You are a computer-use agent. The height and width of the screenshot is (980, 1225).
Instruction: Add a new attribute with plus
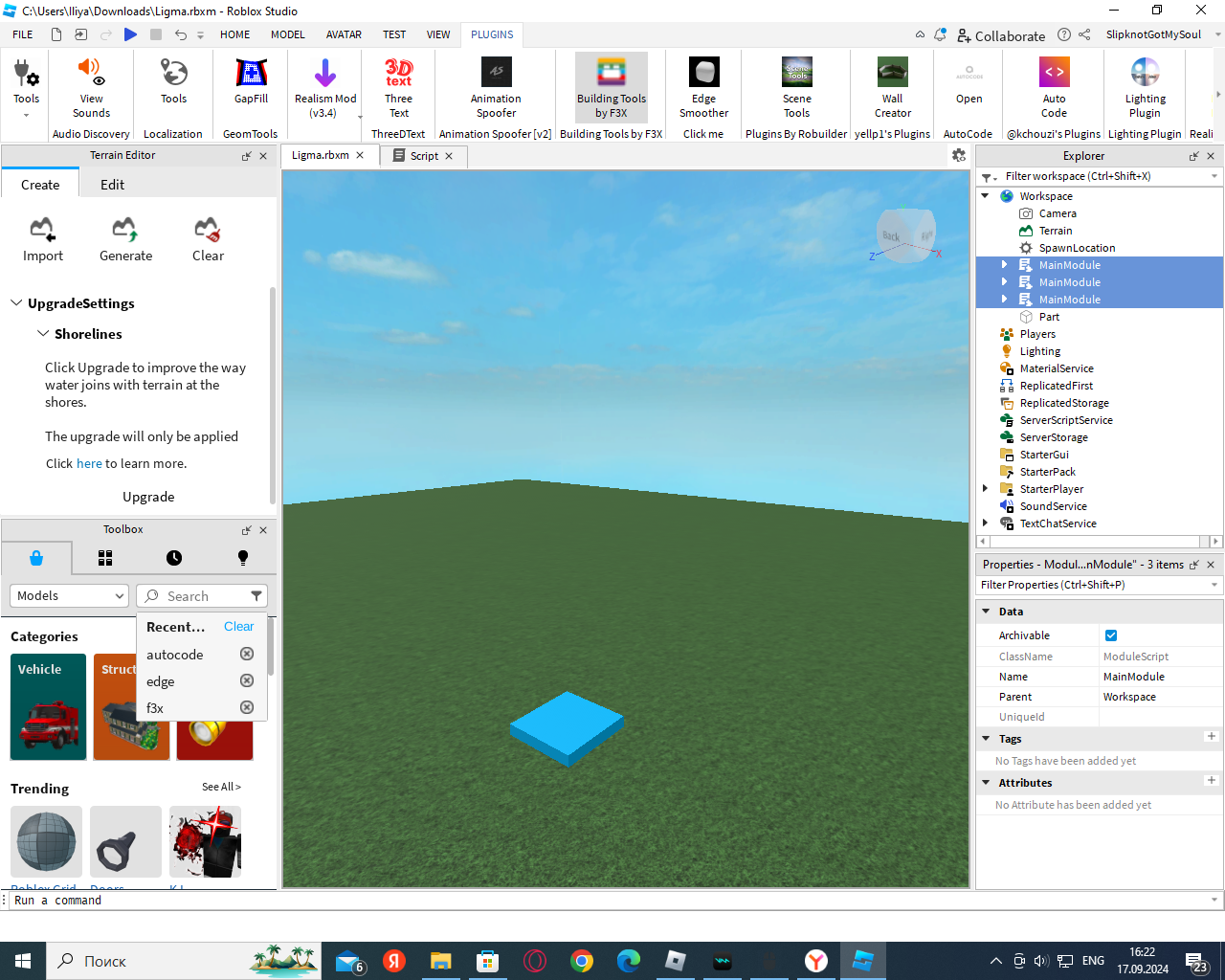1211,781
